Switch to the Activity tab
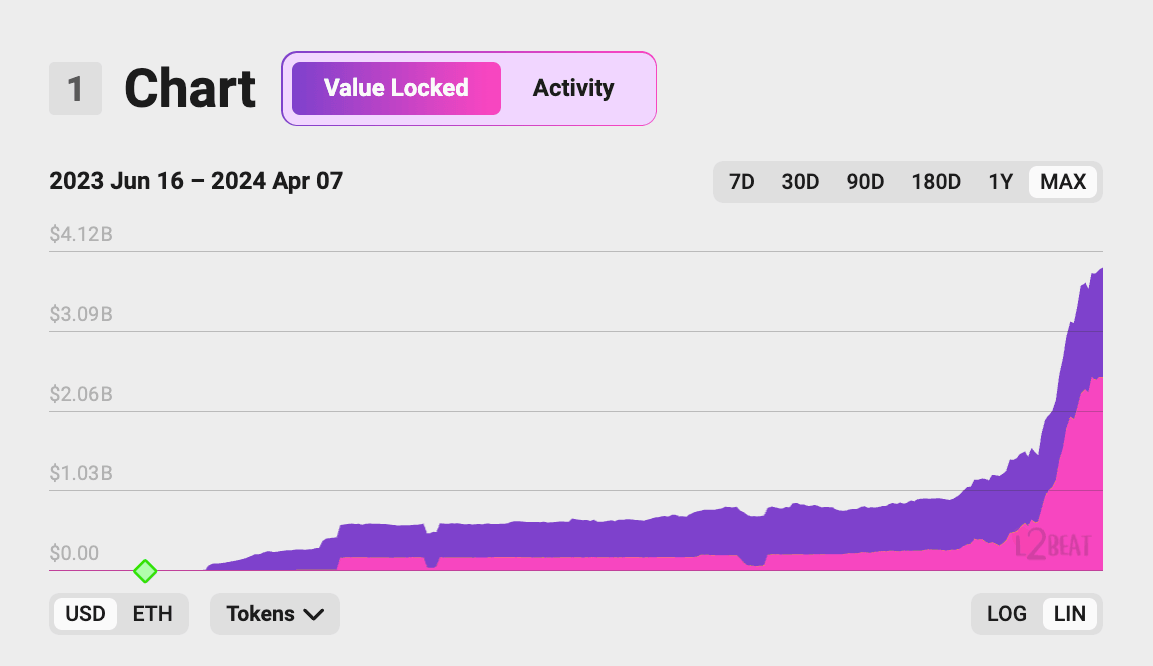Screen dimensions: 1153x666 (573, 88)
